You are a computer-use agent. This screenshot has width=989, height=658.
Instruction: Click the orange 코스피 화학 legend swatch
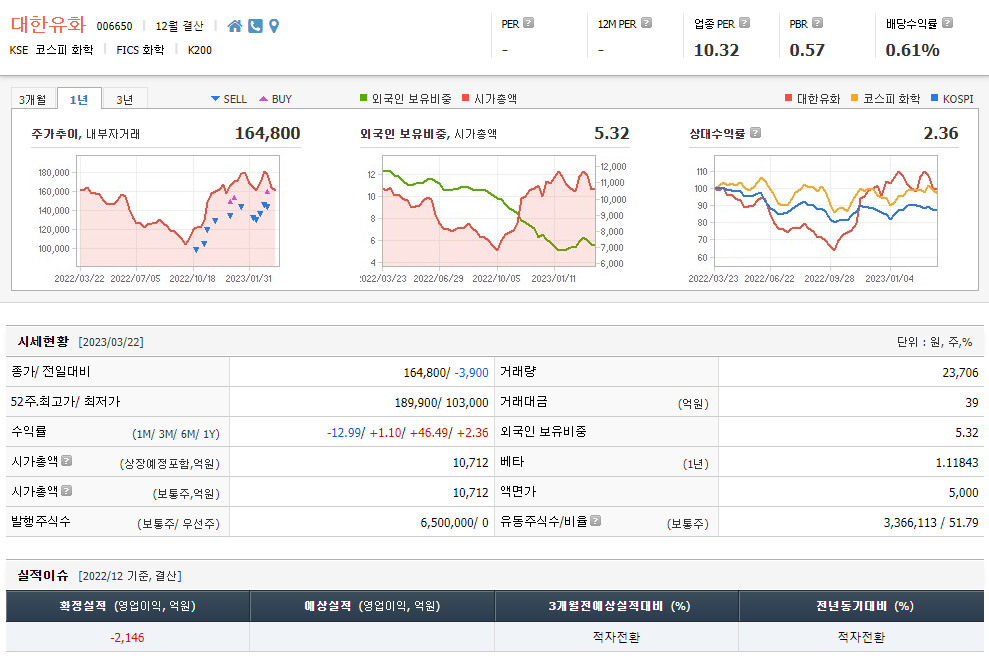(x=855, y=98)
